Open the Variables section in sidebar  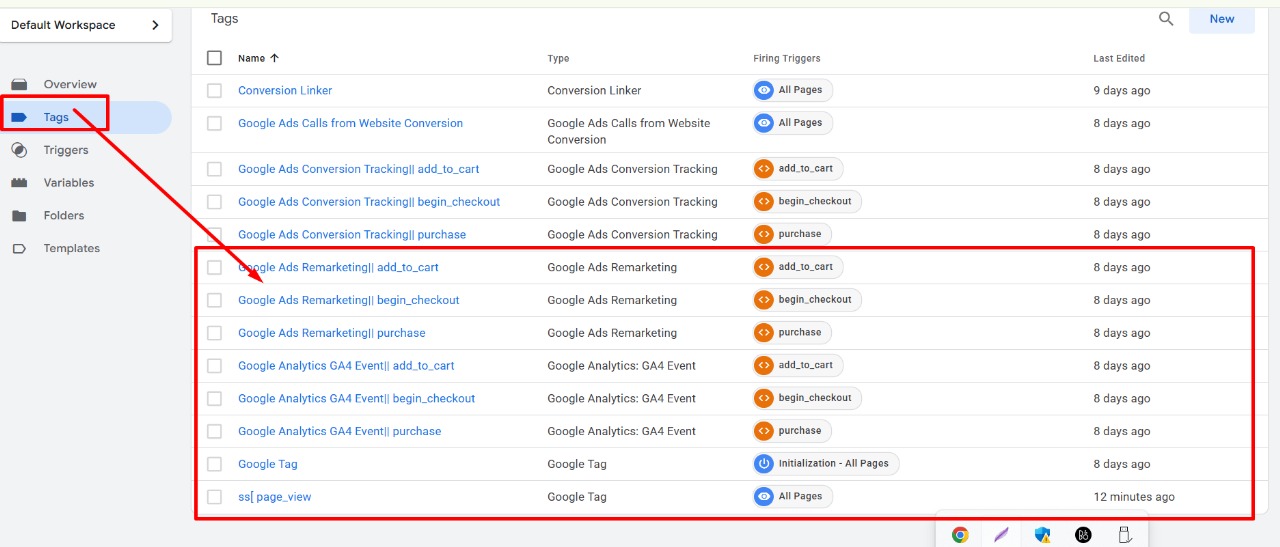(69, 183)
